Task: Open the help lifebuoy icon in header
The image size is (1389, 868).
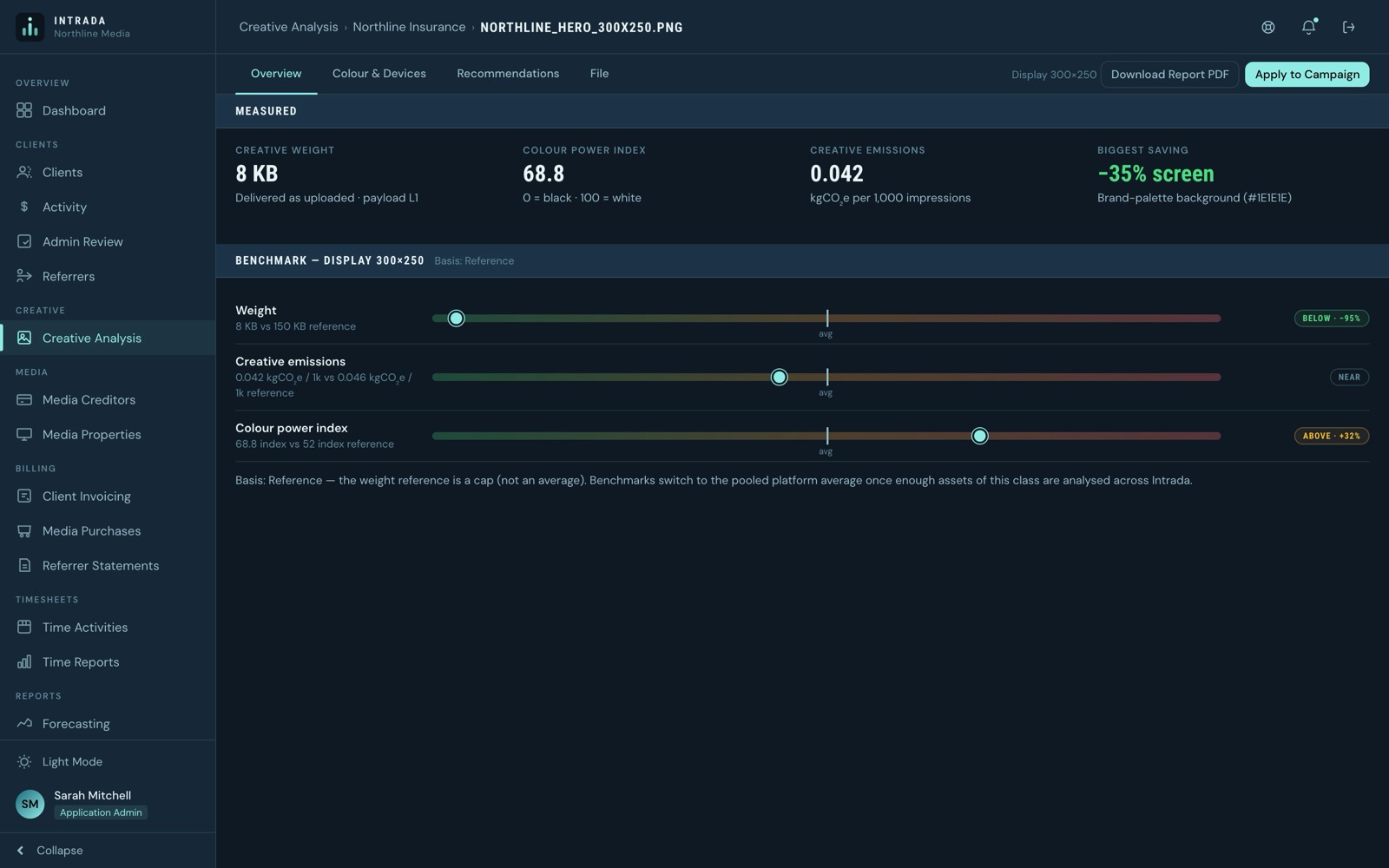Action: coord(1268,27)
